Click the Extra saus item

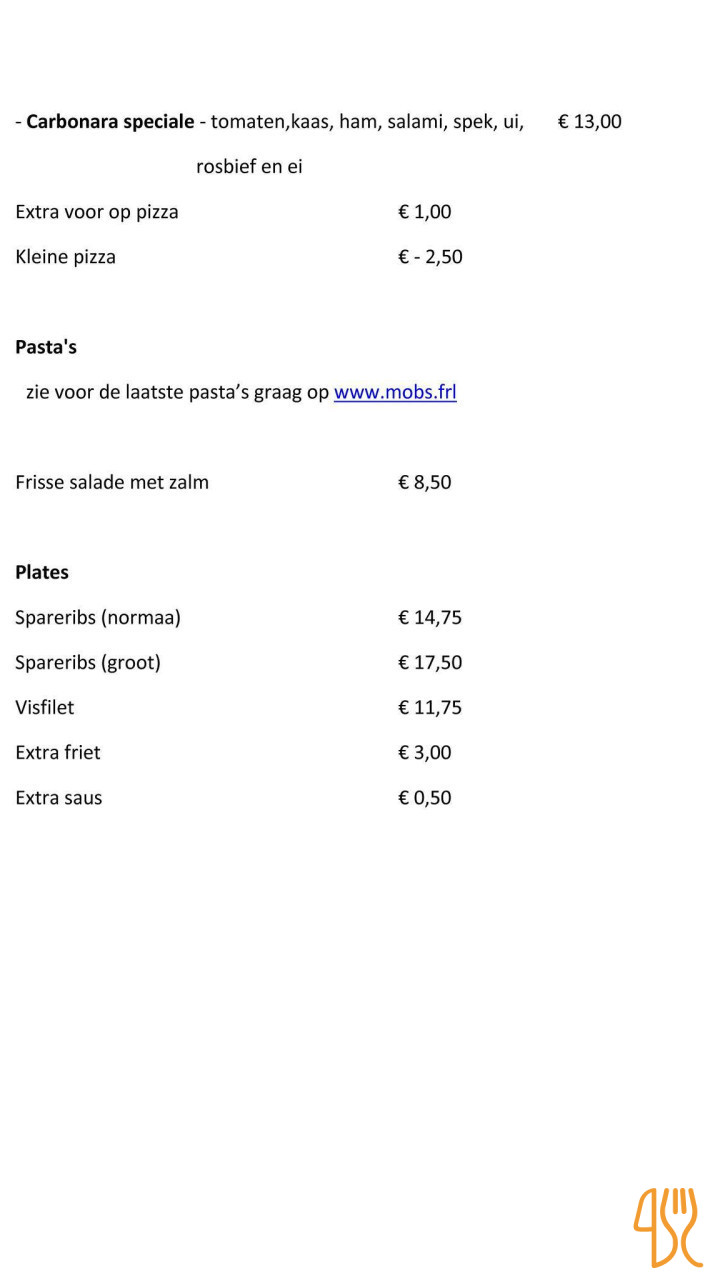tap(59, 797)
